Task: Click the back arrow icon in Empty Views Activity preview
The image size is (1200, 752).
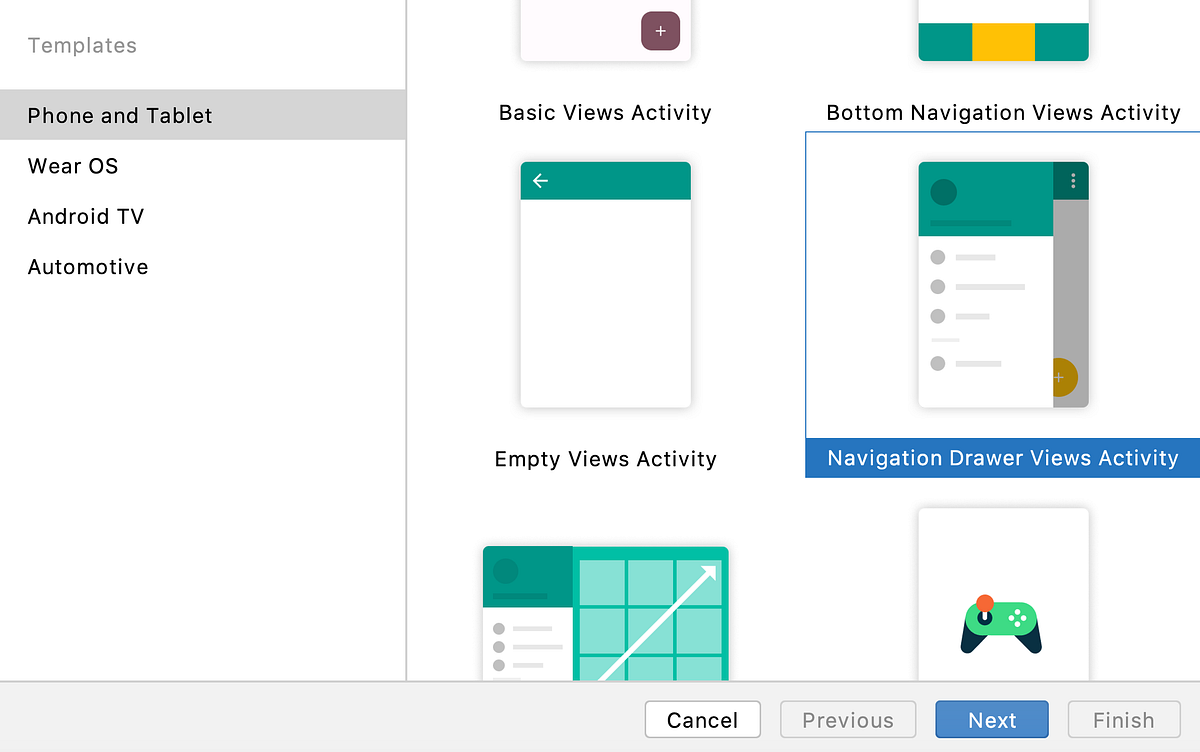Action: pyautogui.click(x=540, y=181)
